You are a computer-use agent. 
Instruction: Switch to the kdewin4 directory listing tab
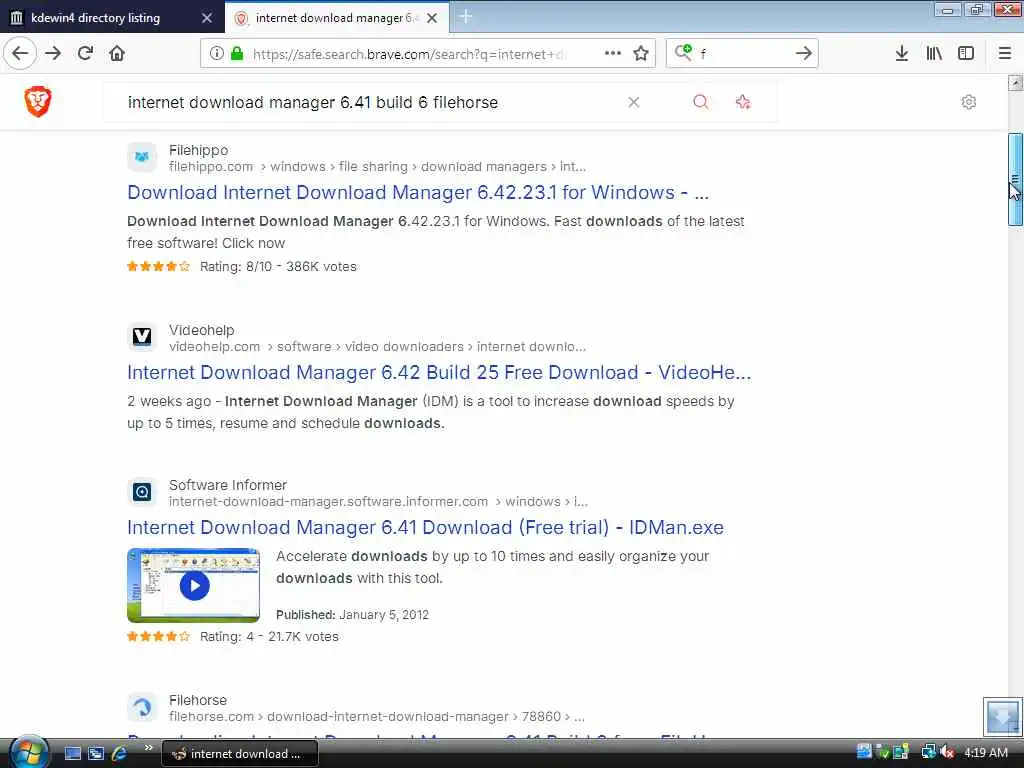[x=95, y=18]
